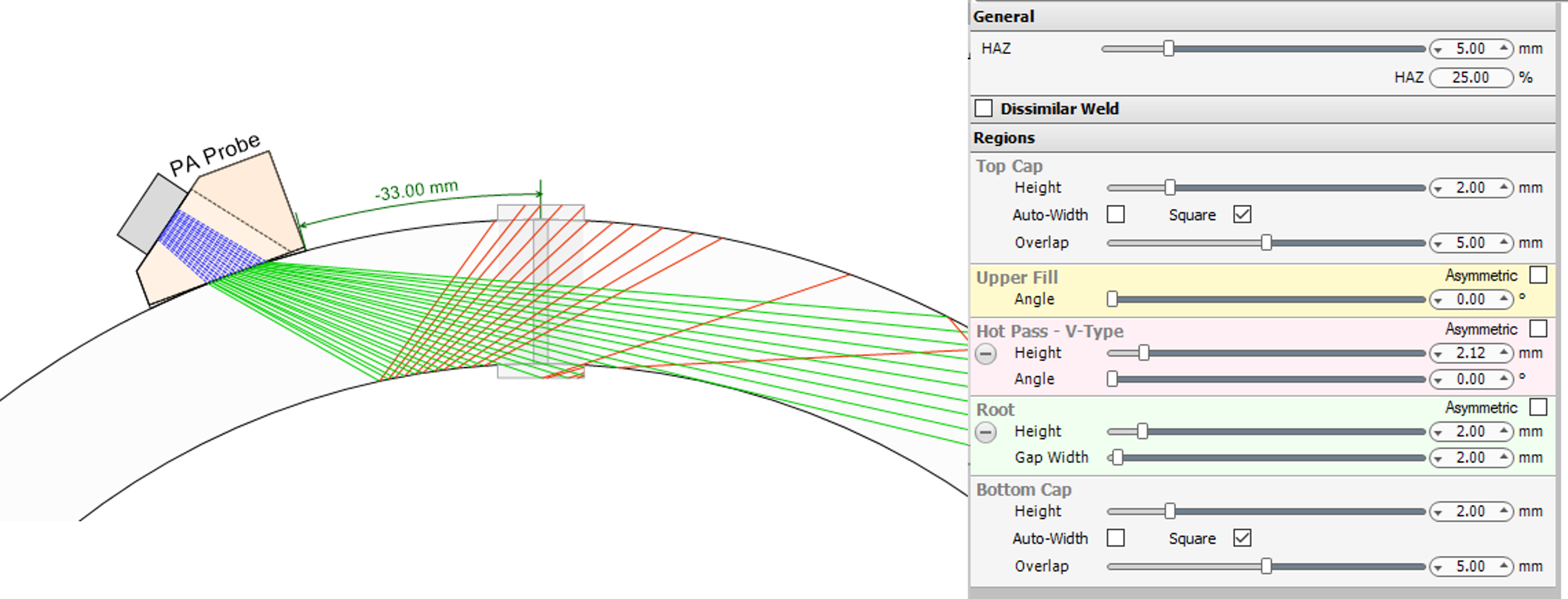Enable Bottom Cap Auto-Width checkbox

(x=1115, y=537)
